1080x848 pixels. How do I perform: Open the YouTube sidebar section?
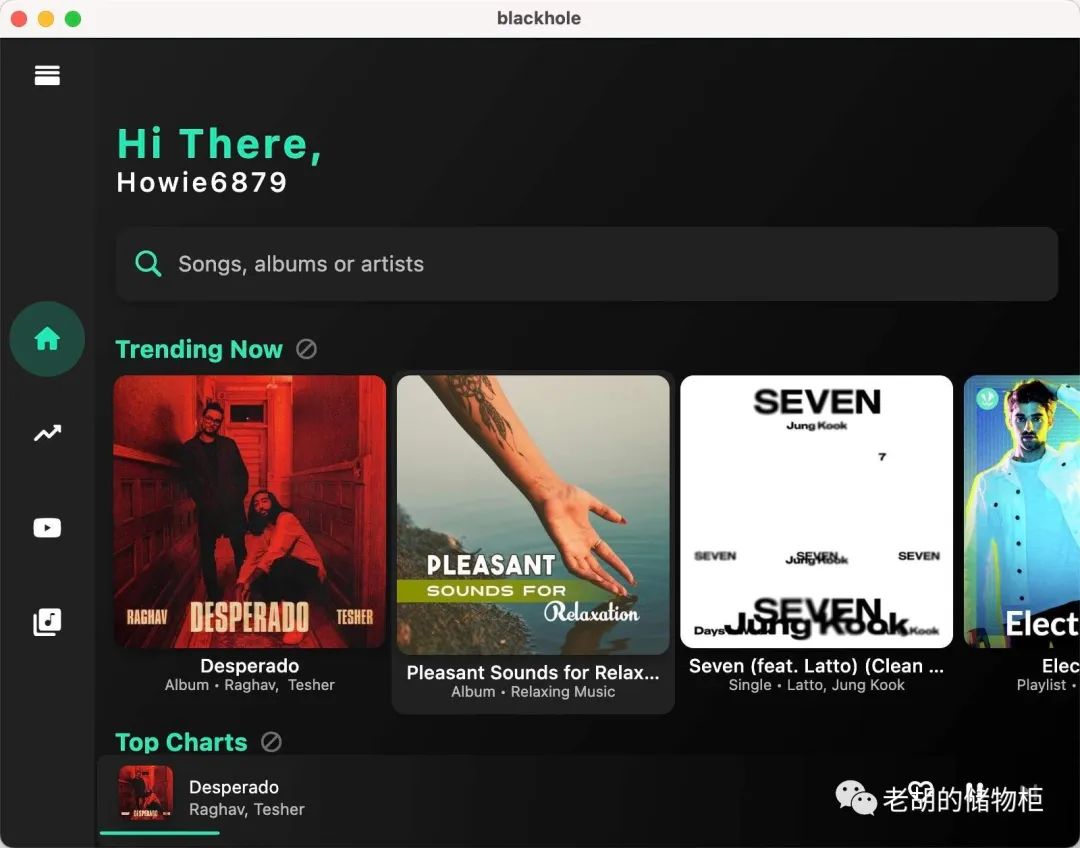(47, 528)
